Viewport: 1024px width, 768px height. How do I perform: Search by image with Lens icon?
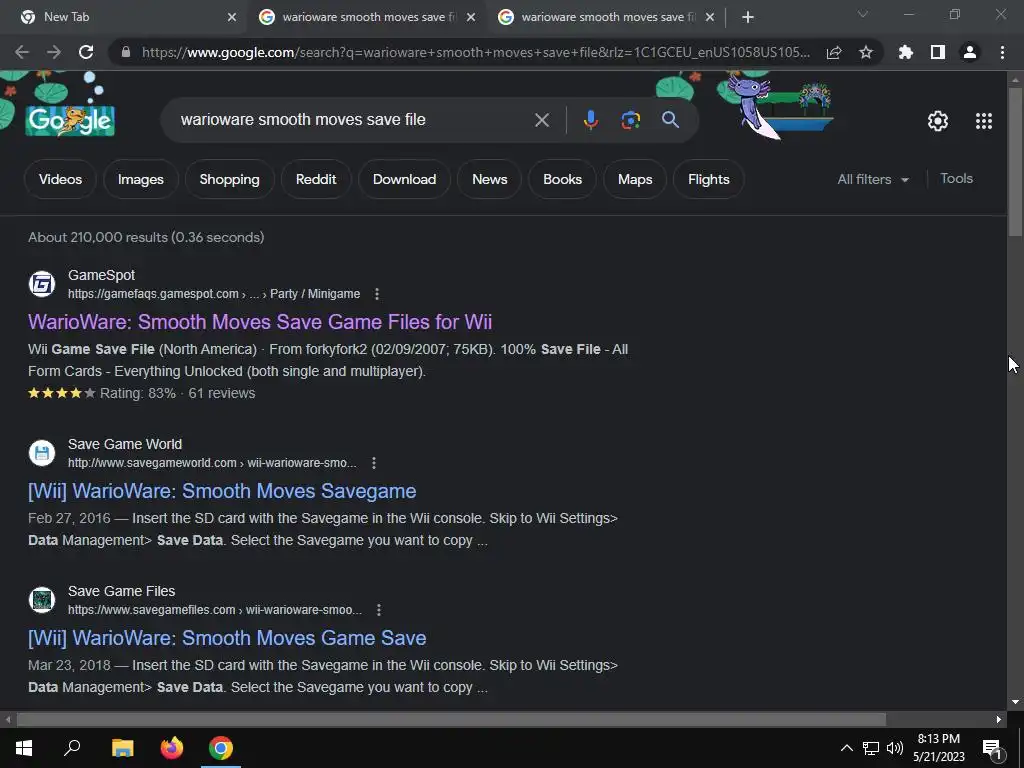click(630, 120)
